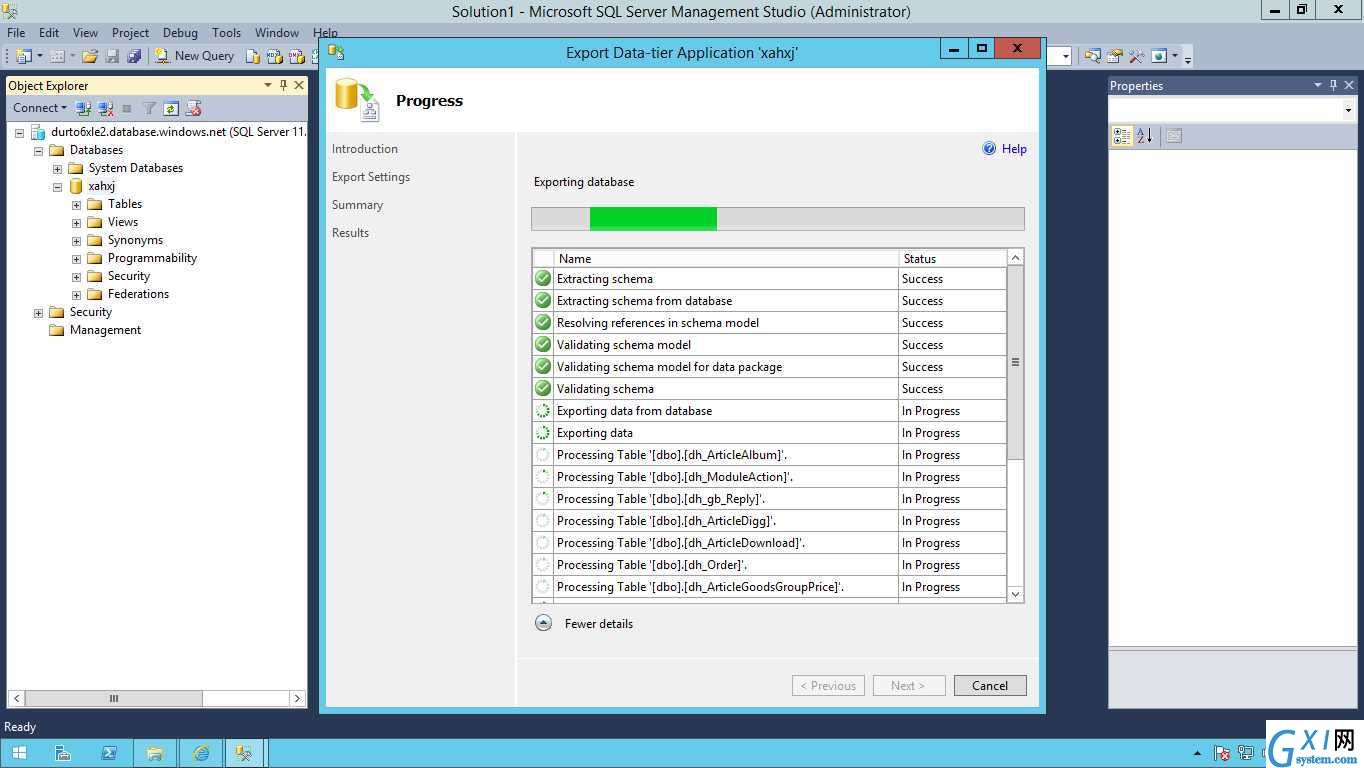The width and height of the screenshot is (1364, 768).
Task: Select Summary wizard step
Action: (x=357, y=205)
